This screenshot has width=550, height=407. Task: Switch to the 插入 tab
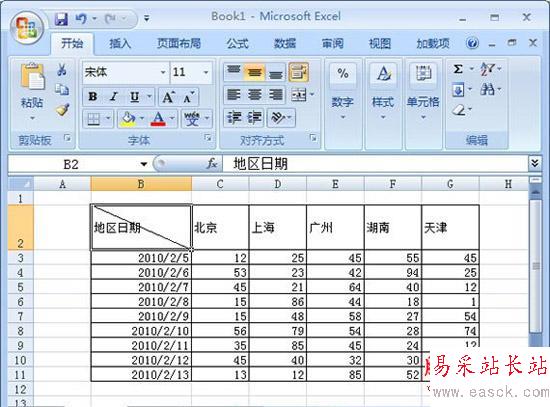(120, 44)
